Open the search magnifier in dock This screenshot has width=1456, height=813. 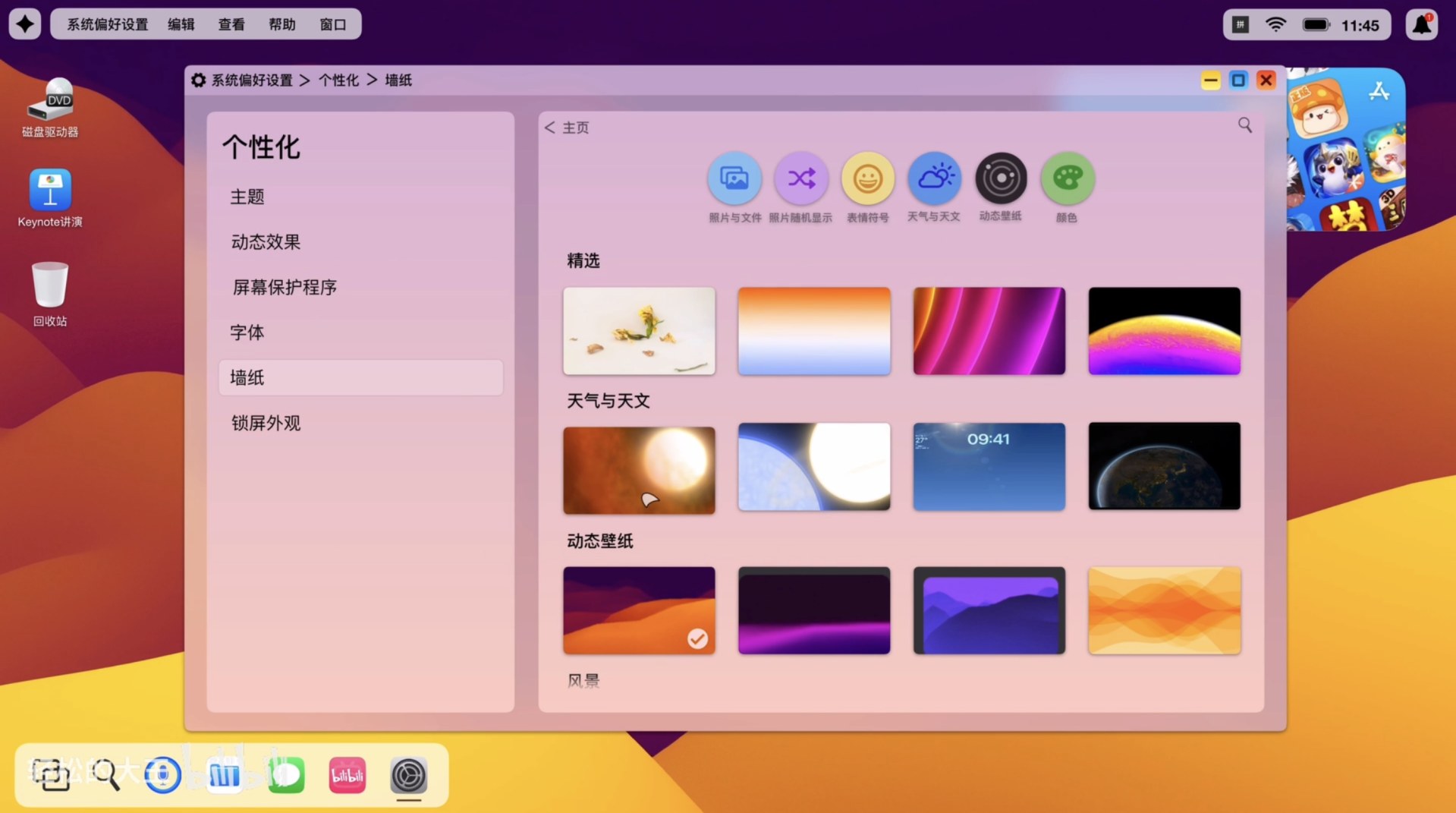[x=106, y=775]
